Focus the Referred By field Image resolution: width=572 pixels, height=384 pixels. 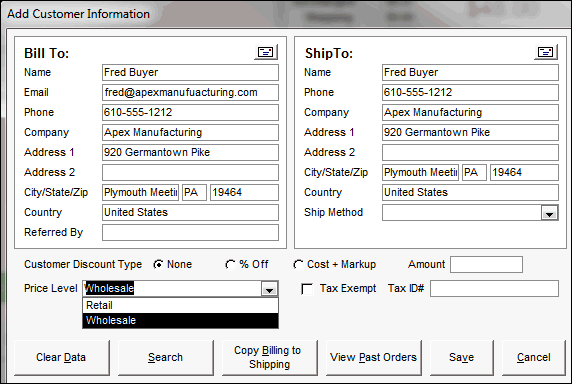coord(190,233)
